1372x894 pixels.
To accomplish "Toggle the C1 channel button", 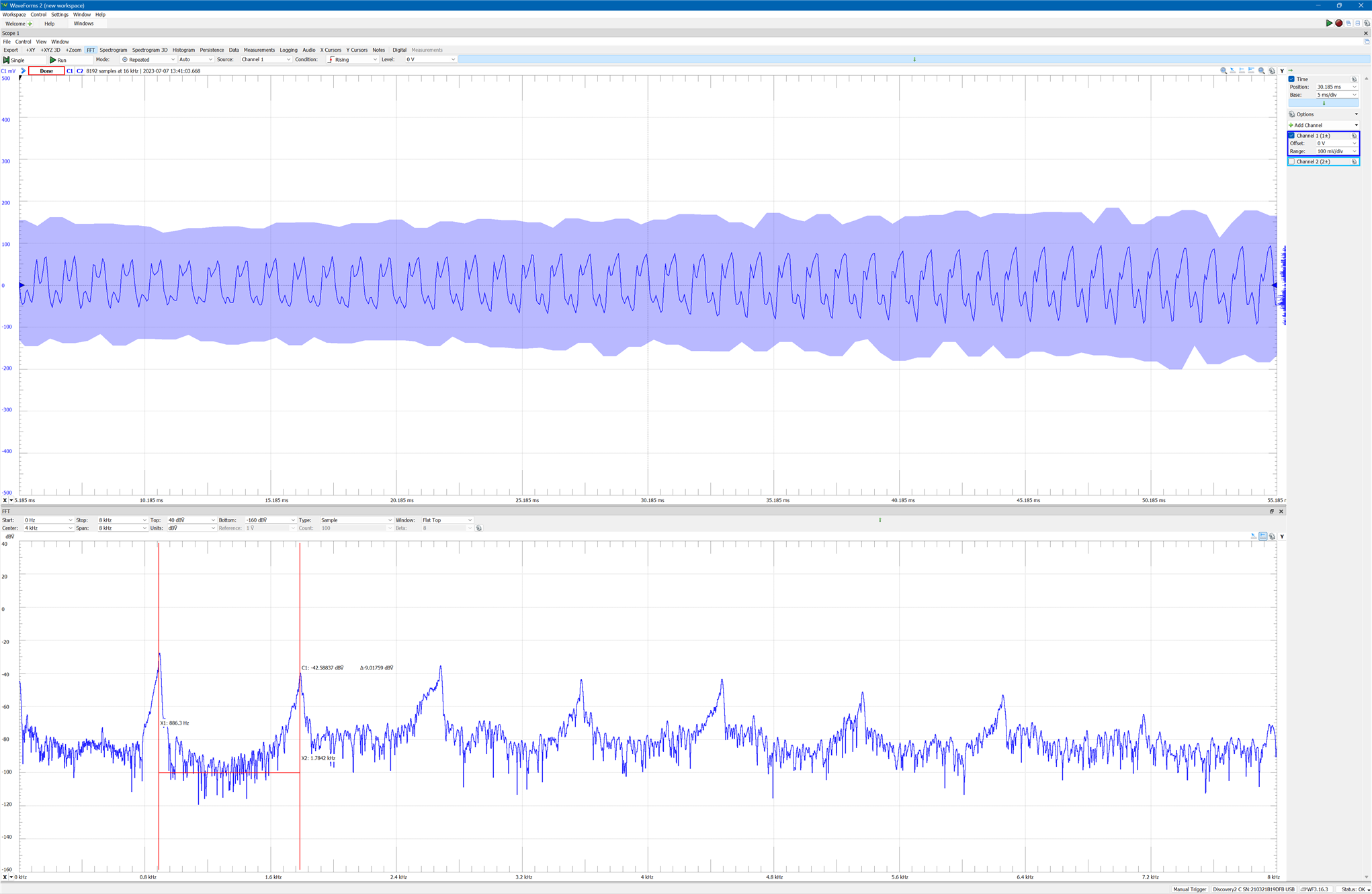I will [70, 71].
